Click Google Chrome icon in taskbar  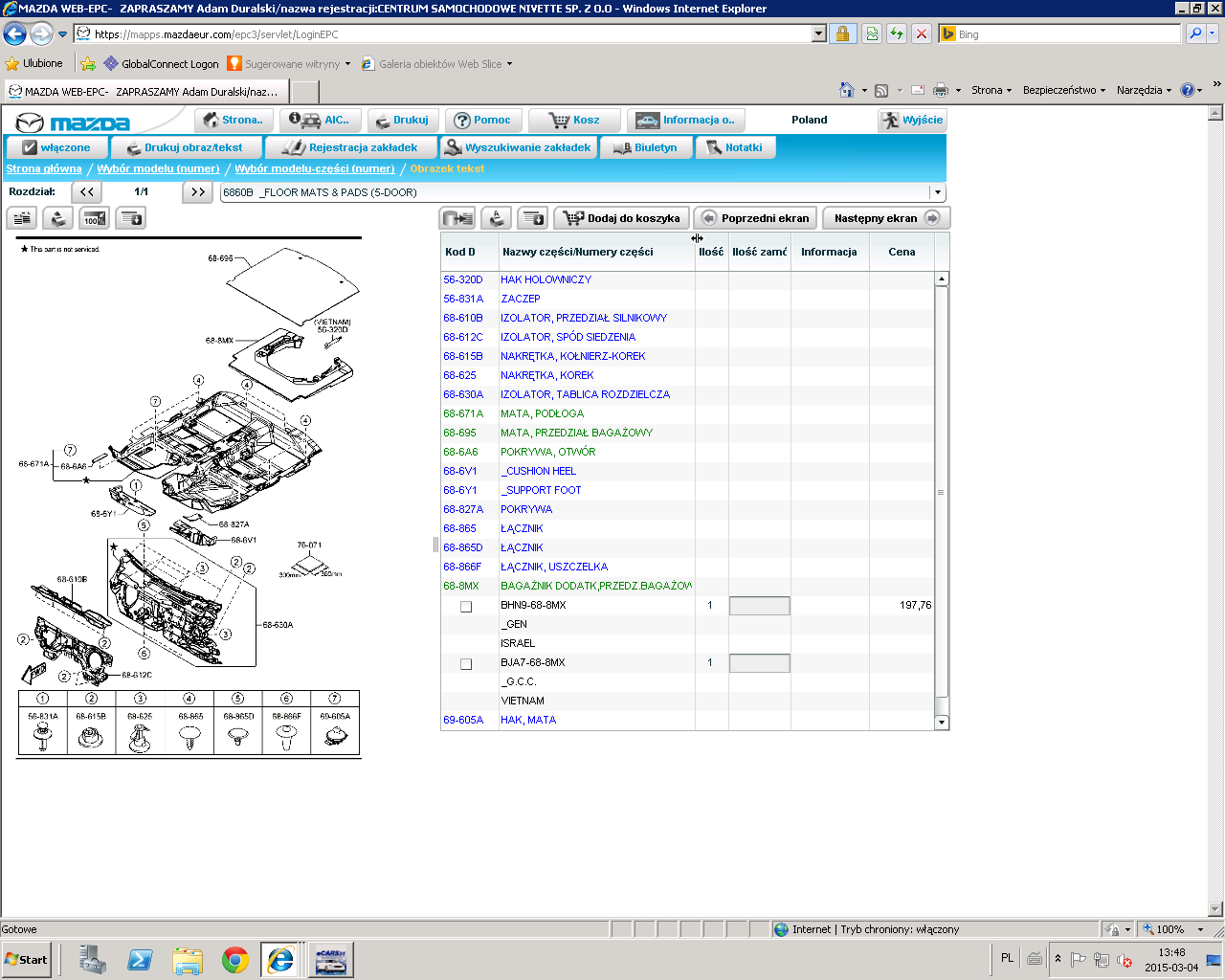(234, 959)
